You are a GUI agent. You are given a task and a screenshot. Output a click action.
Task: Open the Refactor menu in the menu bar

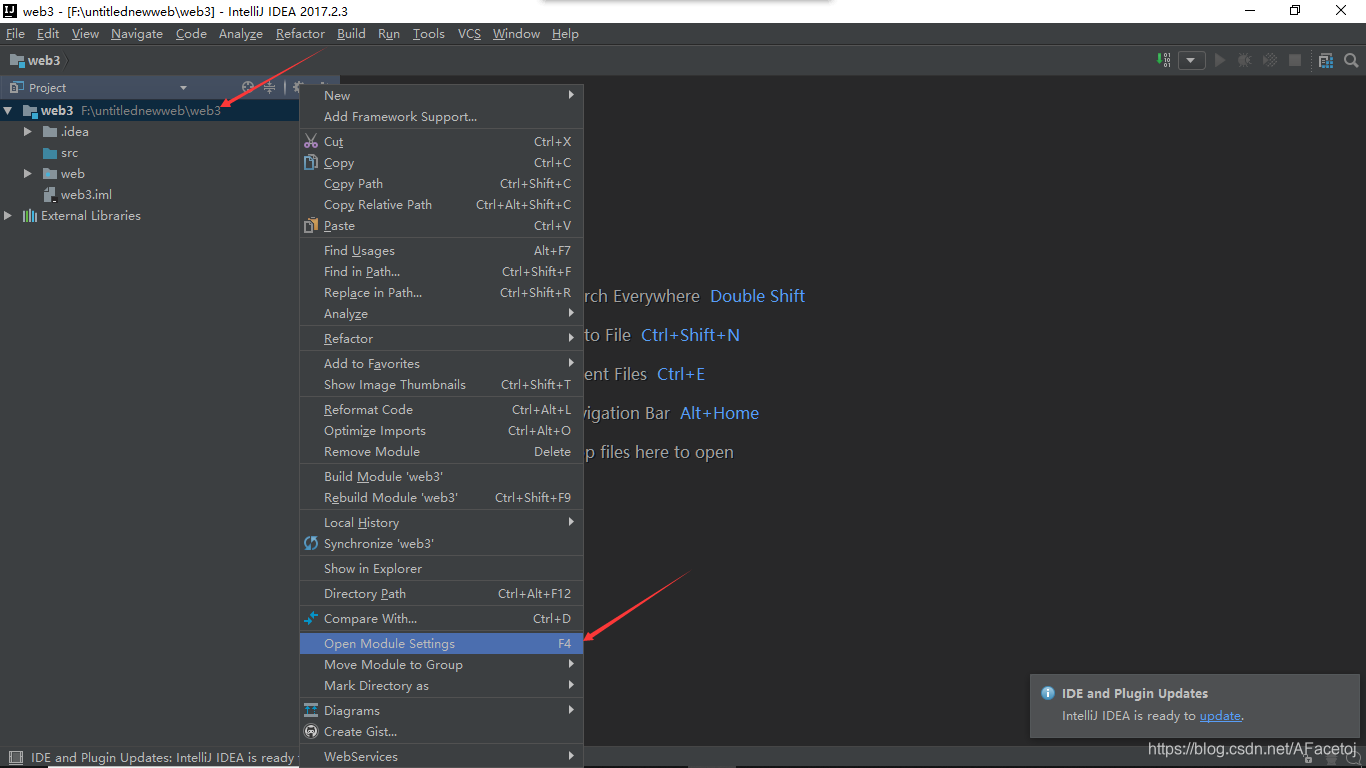coord(300,34)
